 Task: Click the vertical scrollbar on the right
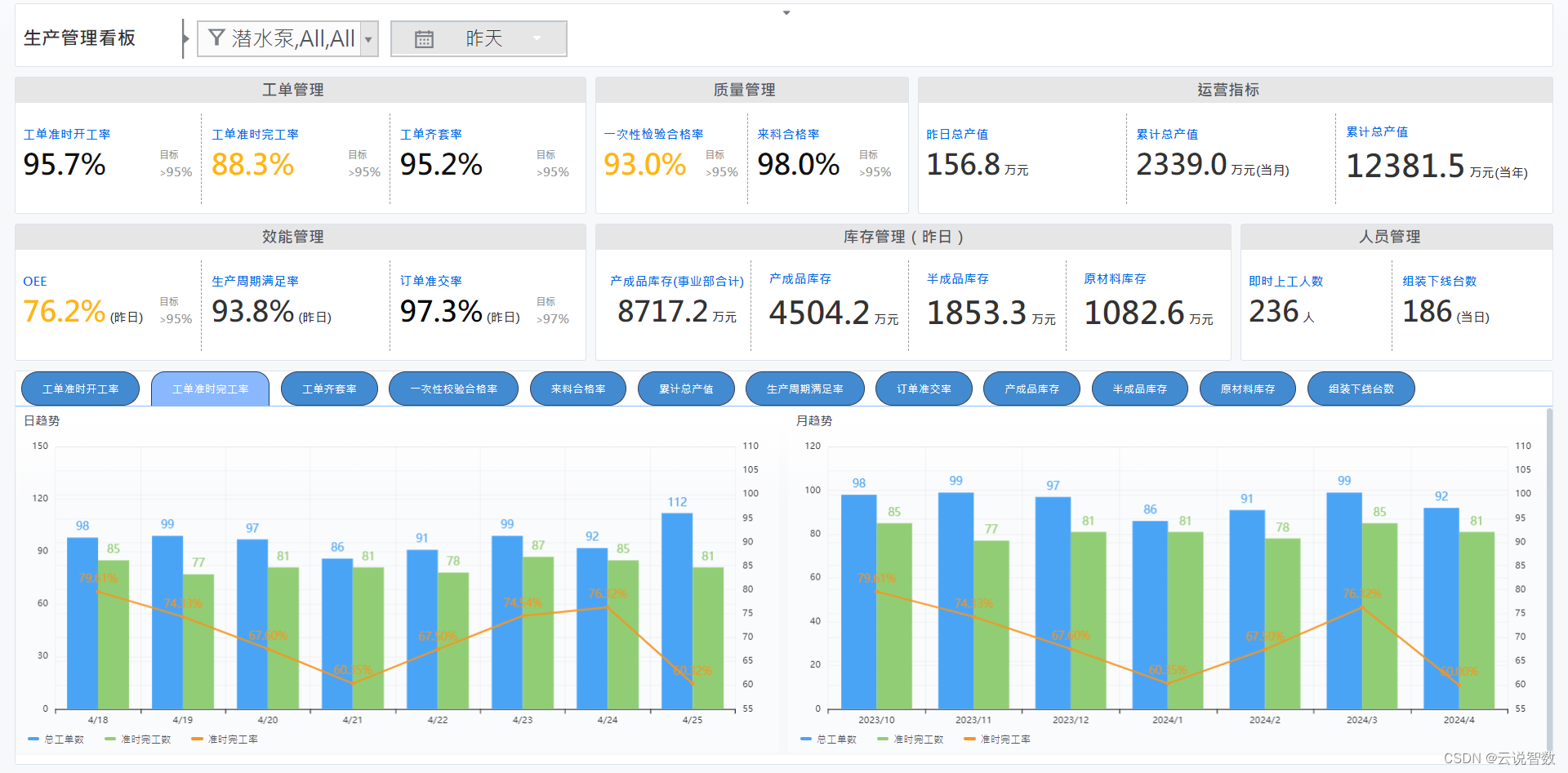(1549, 580)
